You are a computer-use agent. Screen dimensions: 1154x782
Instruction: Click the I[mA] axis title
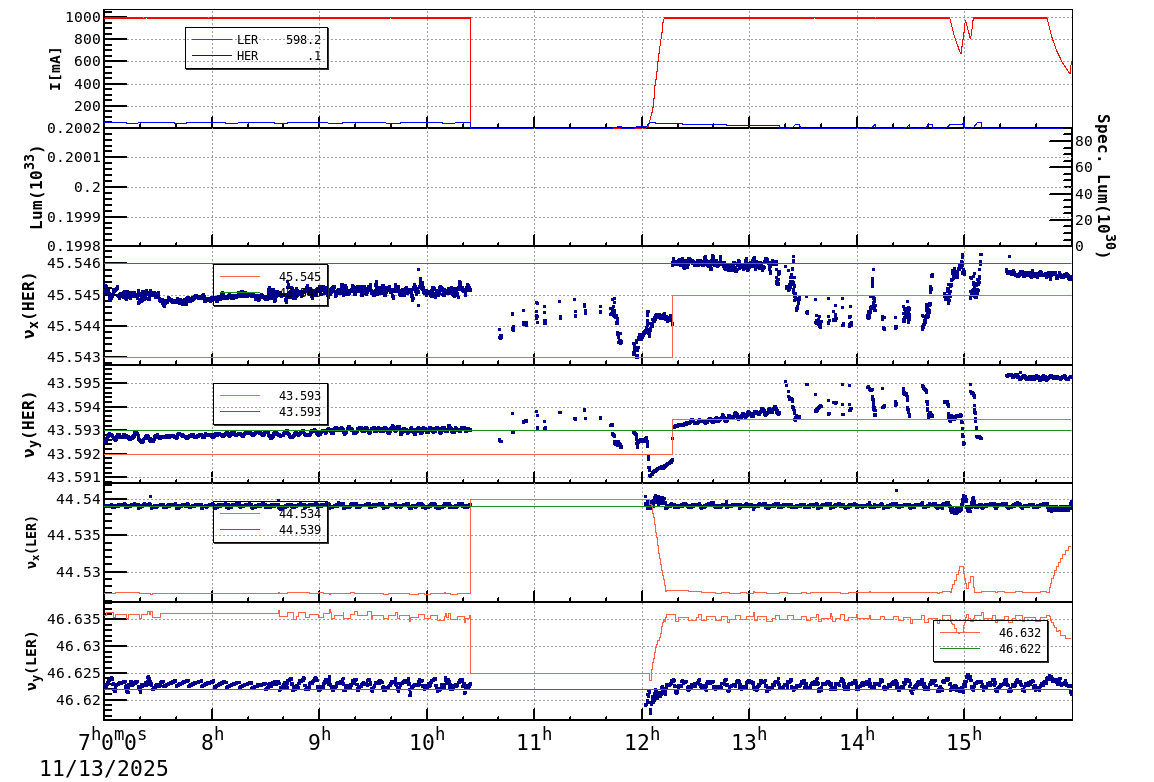pos(55,68)
